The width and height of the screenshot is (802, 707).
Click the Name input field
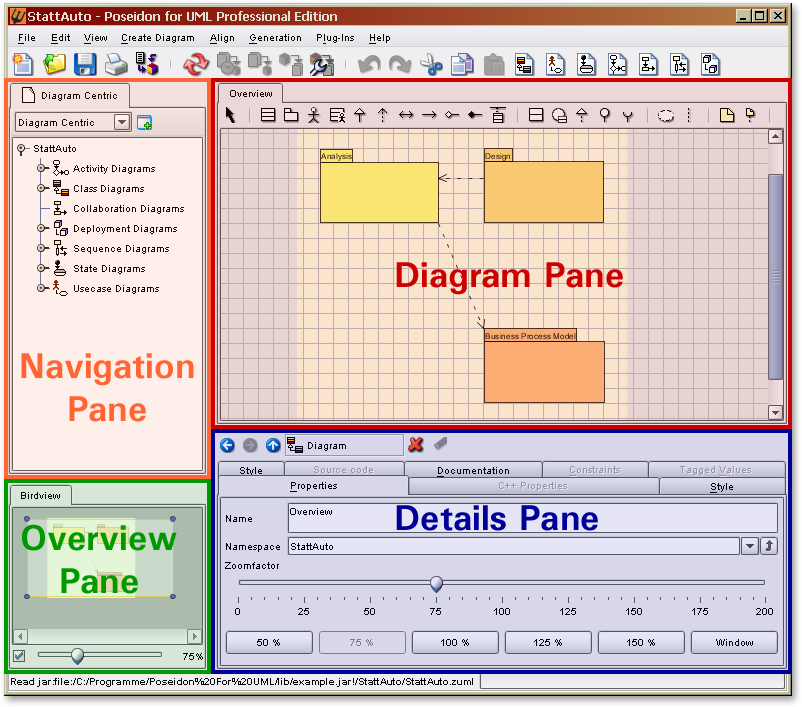(531, 518)
